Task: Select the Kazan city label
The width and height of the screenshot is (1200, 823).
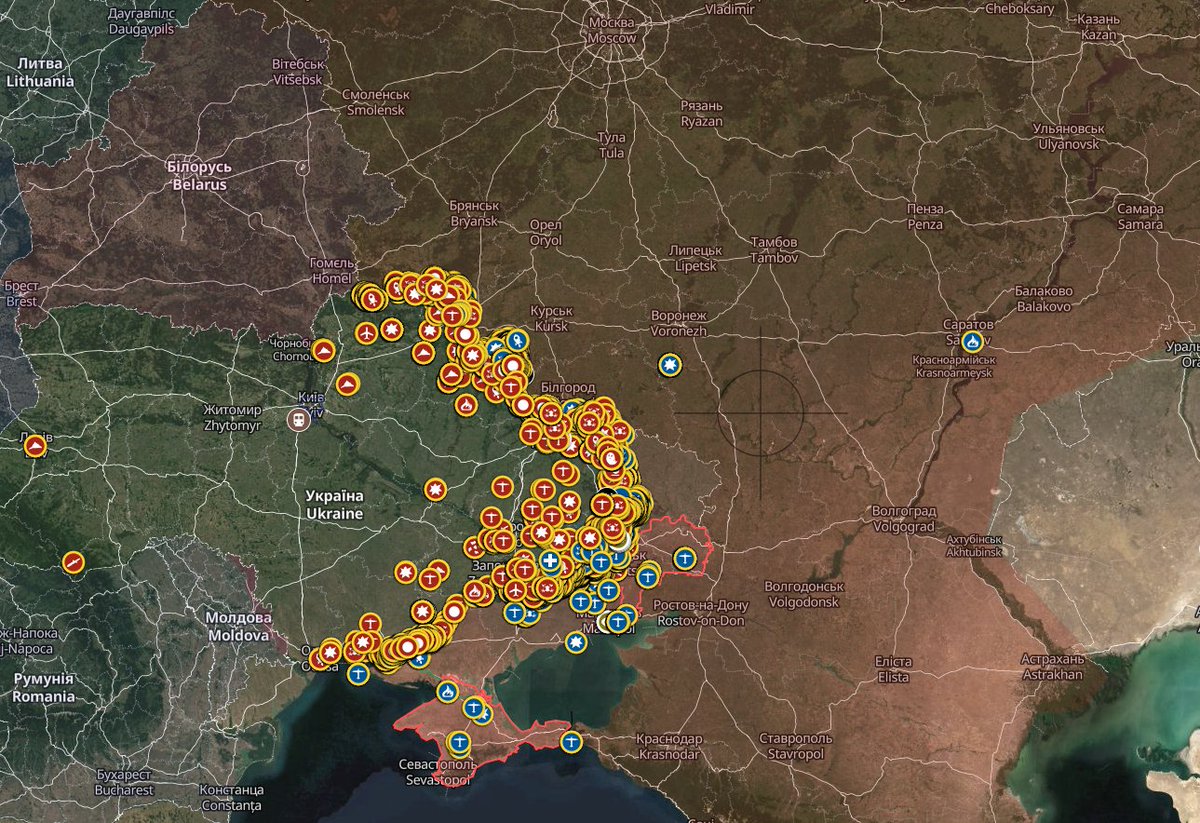Action: [1098, 27]
